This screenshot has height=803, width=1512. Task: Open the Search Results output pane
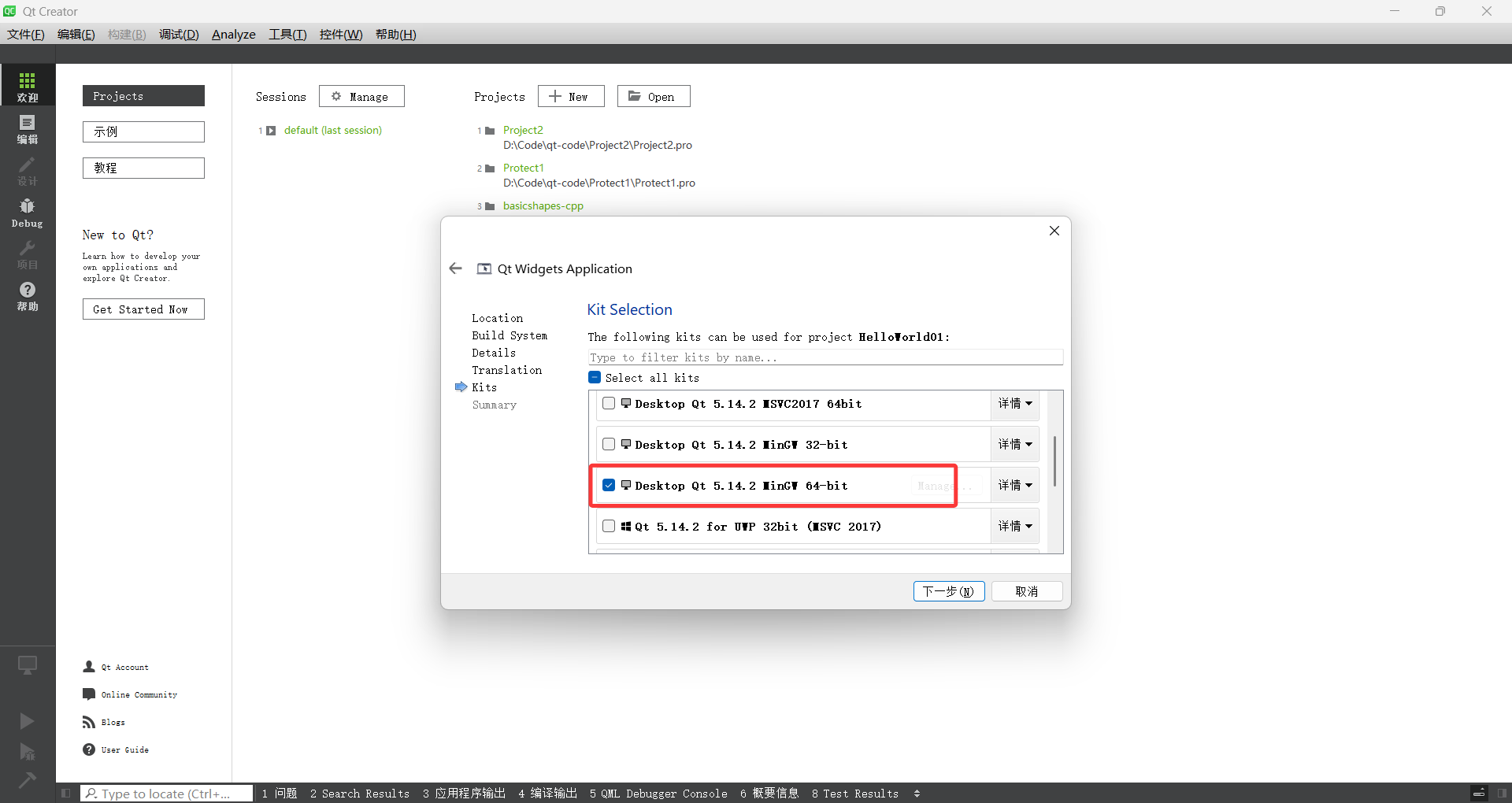[360, 794]
